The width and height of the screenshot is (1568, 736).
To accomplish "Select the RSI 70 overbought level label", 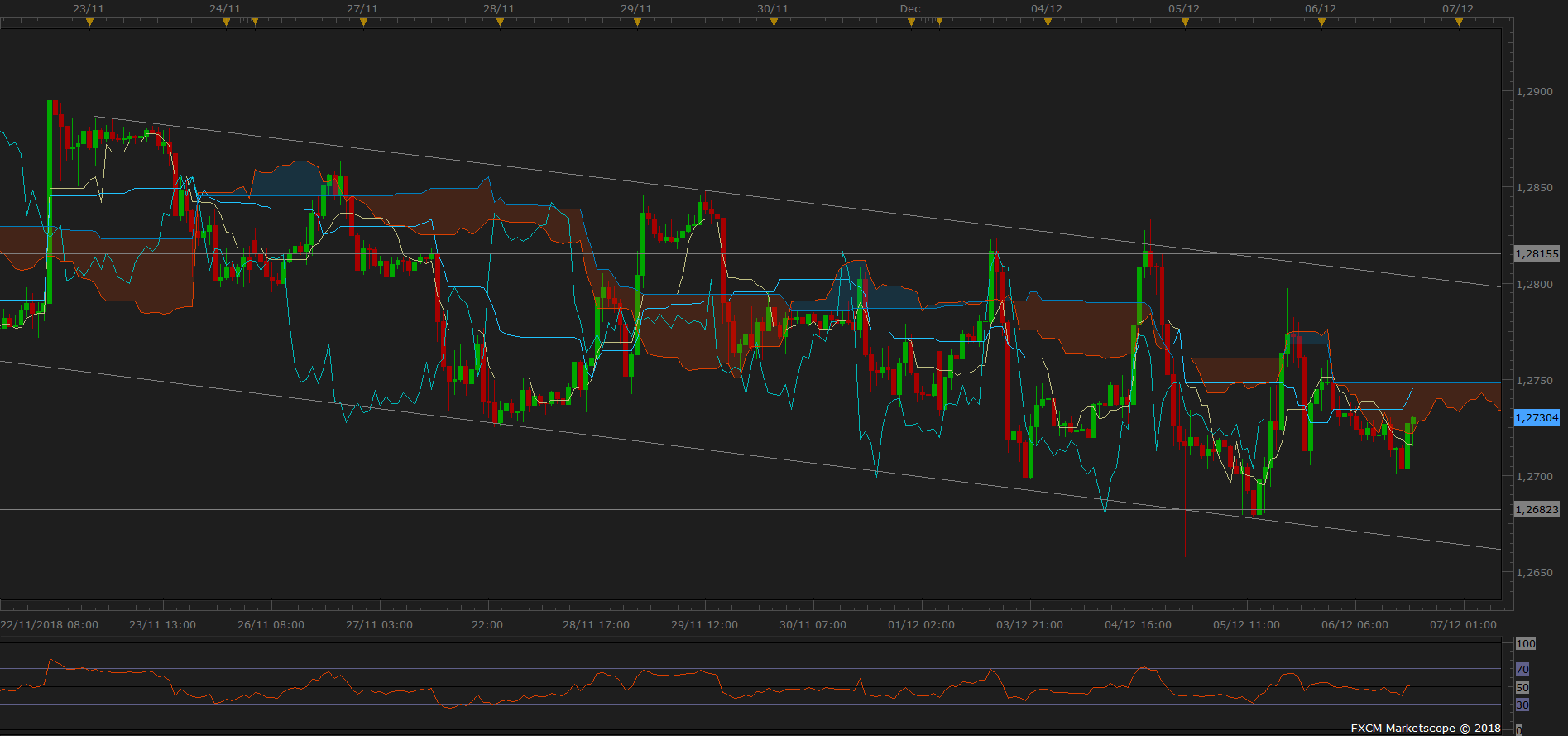I will pyautogui.click(x=1522, y=669).
